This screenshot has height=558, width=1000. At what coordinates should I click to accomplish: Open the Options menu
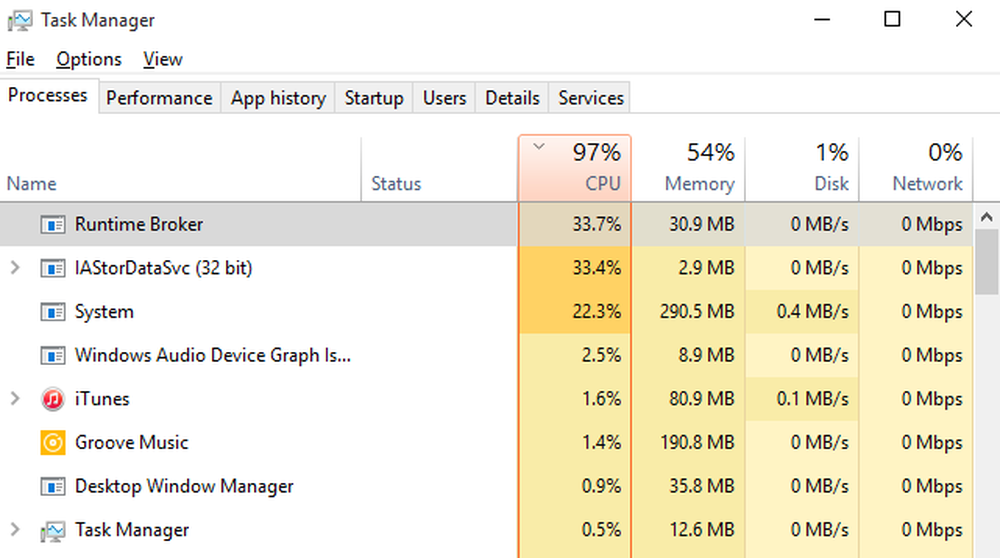point(89,59)
